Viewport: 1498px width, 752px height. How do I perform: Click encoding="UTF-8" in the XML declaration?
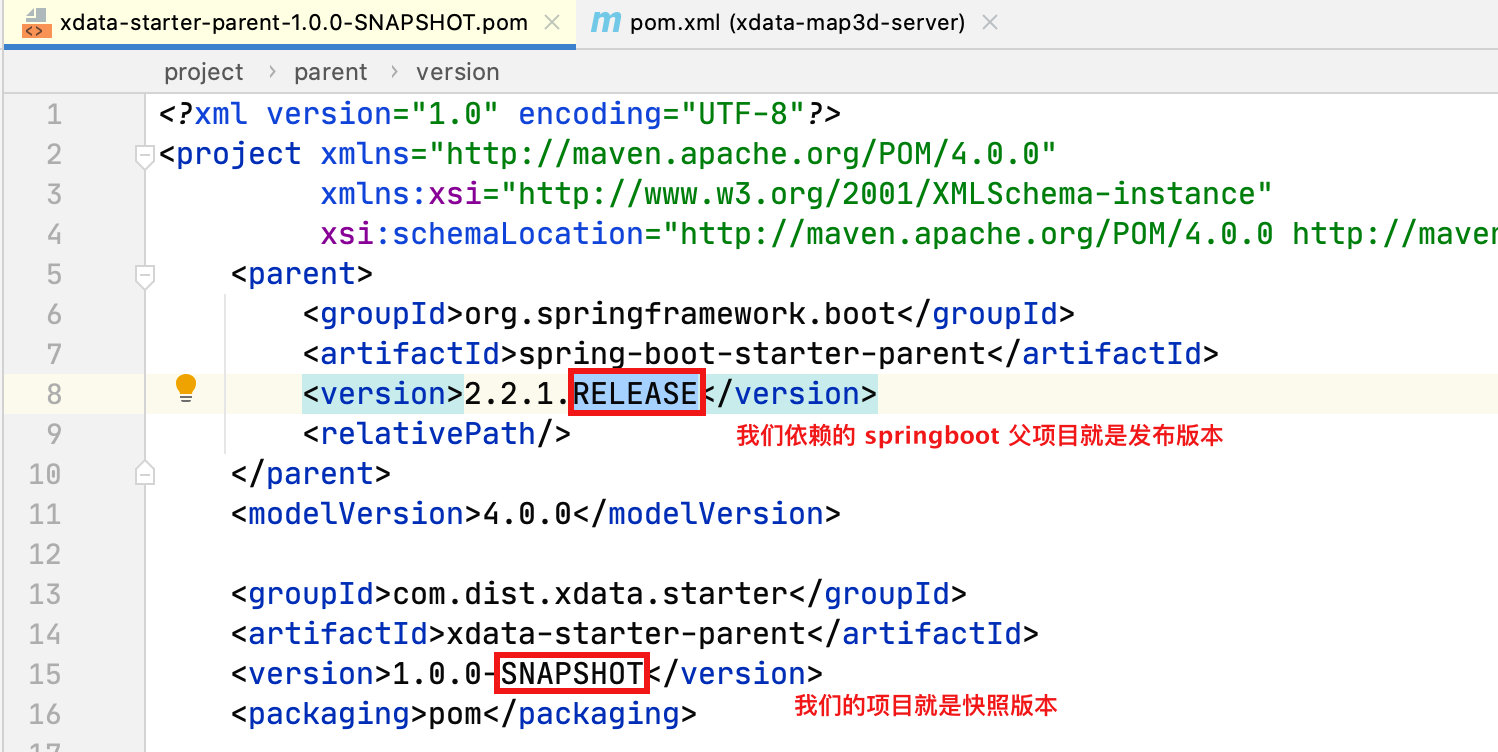[x=661, y=114]
